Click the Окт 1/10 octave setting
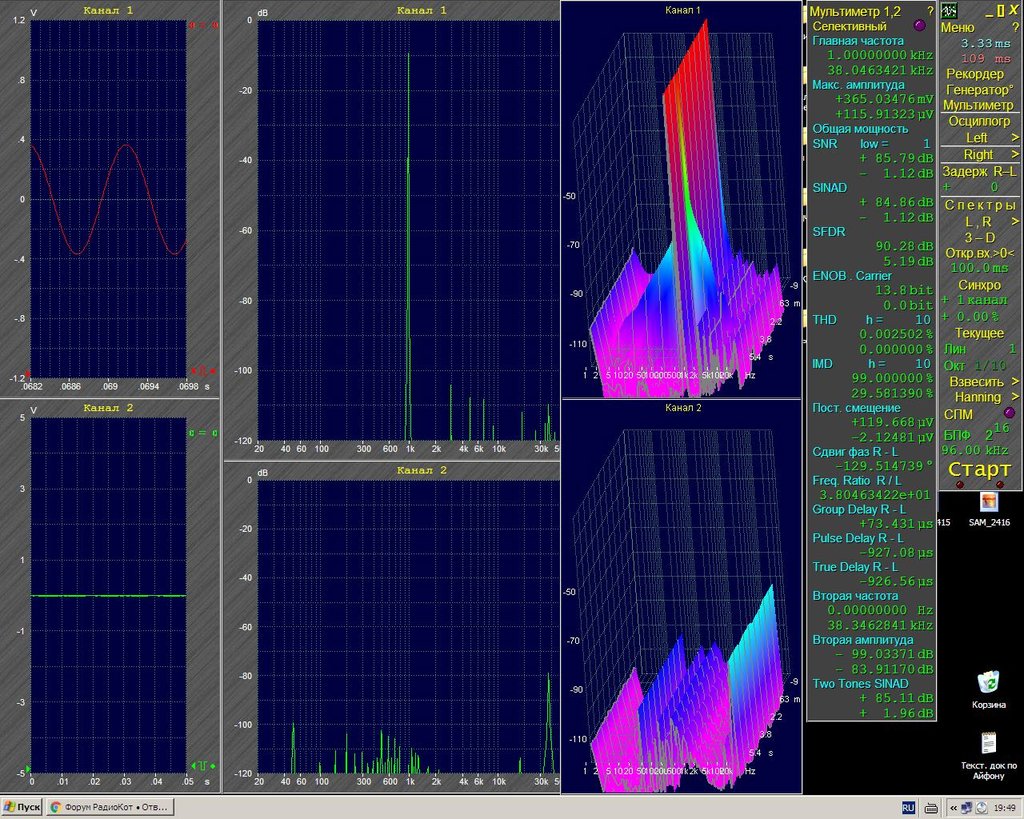The image size is (1024, 819). 975,366
